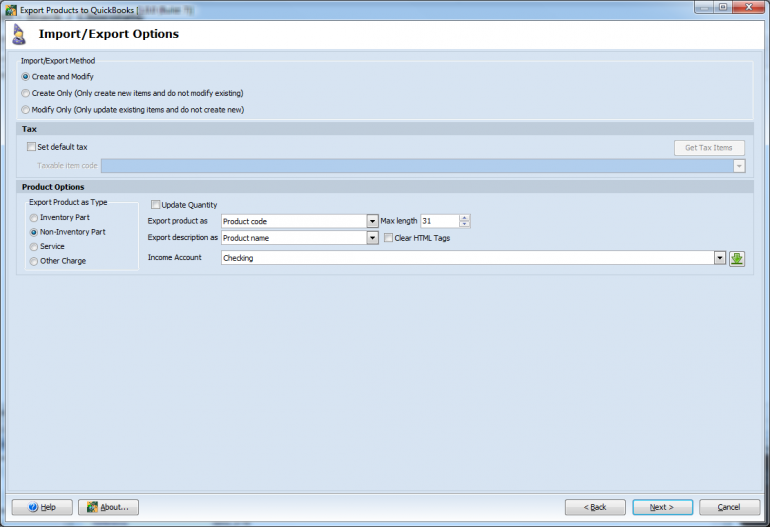The image size is (770, 527).
Task: Enable the Set default tax checkbox
Action: pos(31,146)
